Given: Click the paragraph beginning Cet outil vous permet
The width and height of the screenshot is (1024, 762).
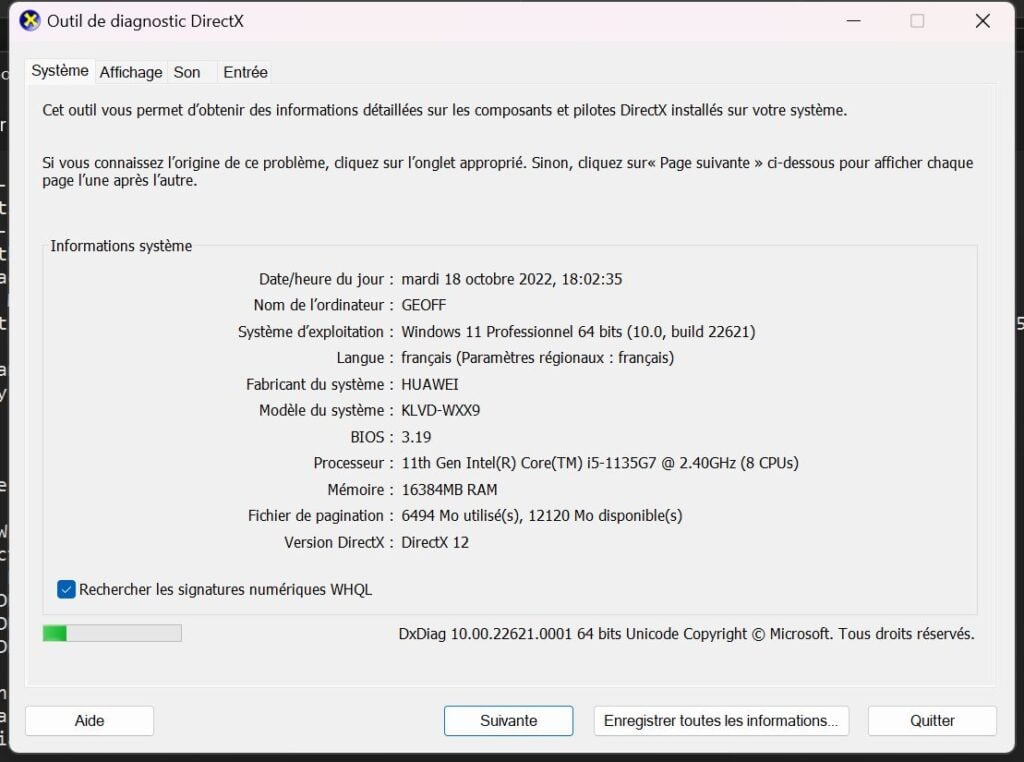Looking at the screenshot, I should click(445, 110).
